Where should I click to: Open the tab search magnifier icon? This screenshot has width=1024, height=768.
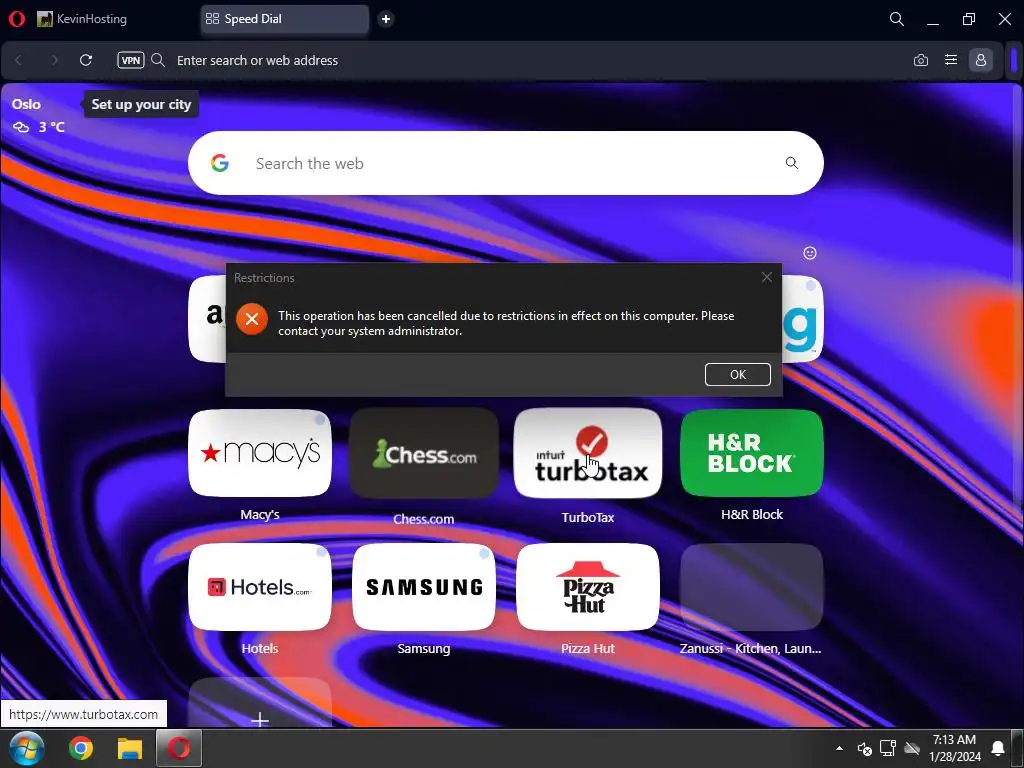tap(897, 19)
